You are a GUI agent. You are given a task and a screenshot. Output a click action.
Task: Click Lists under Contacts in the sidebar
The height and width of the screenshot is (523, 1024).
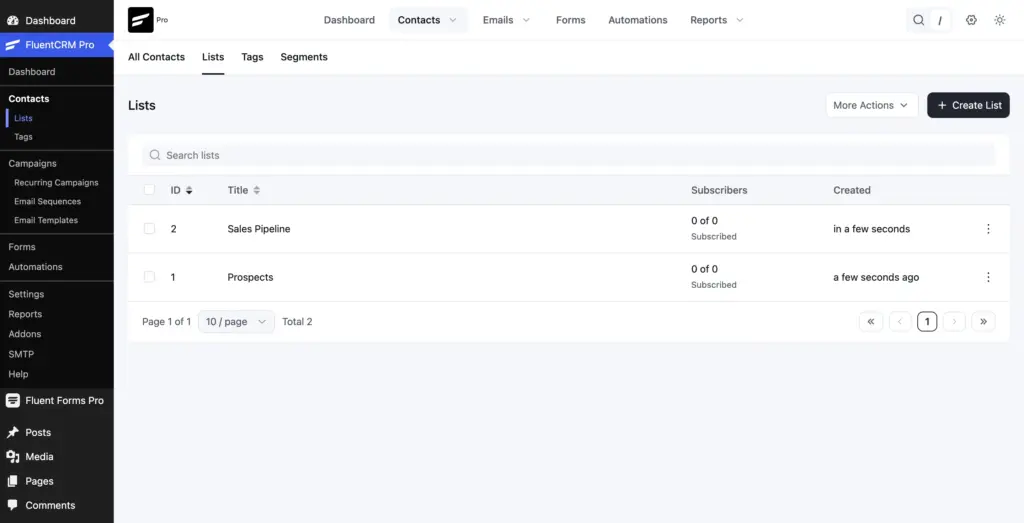point(24,118)
